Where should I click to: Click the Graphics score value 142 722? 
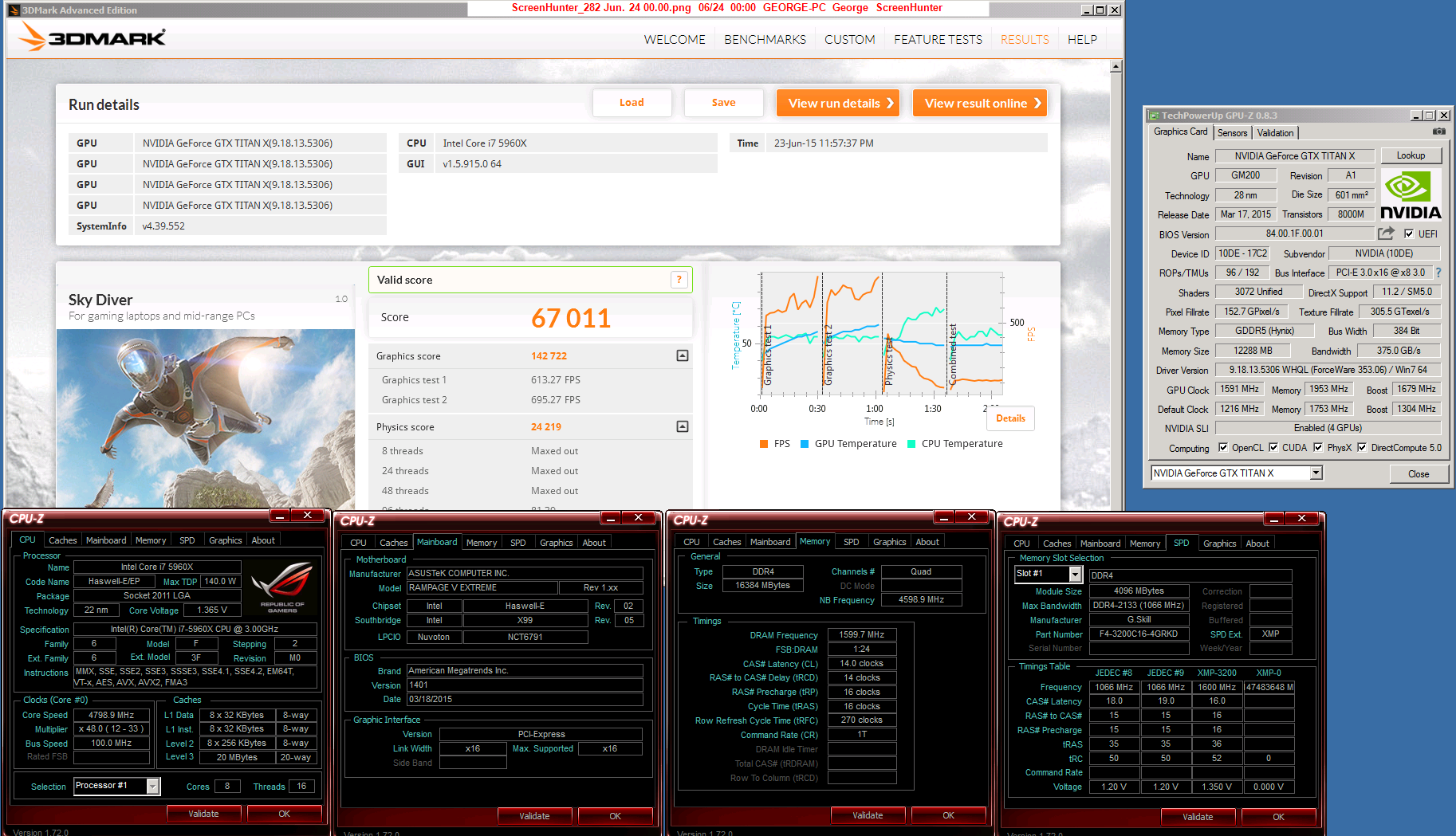point(549,356)
